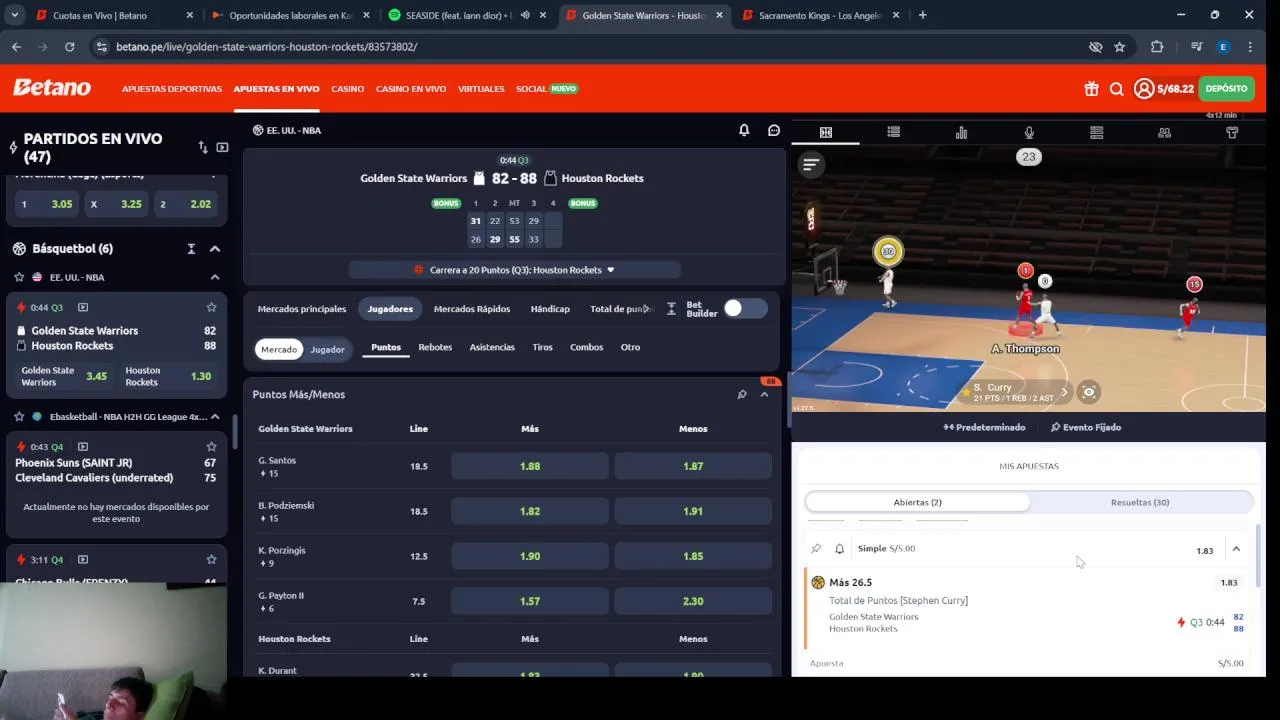Open the statistics bar chart icon tab
This screenshot has height=720, width=1280.
click(x=961, y=132)
